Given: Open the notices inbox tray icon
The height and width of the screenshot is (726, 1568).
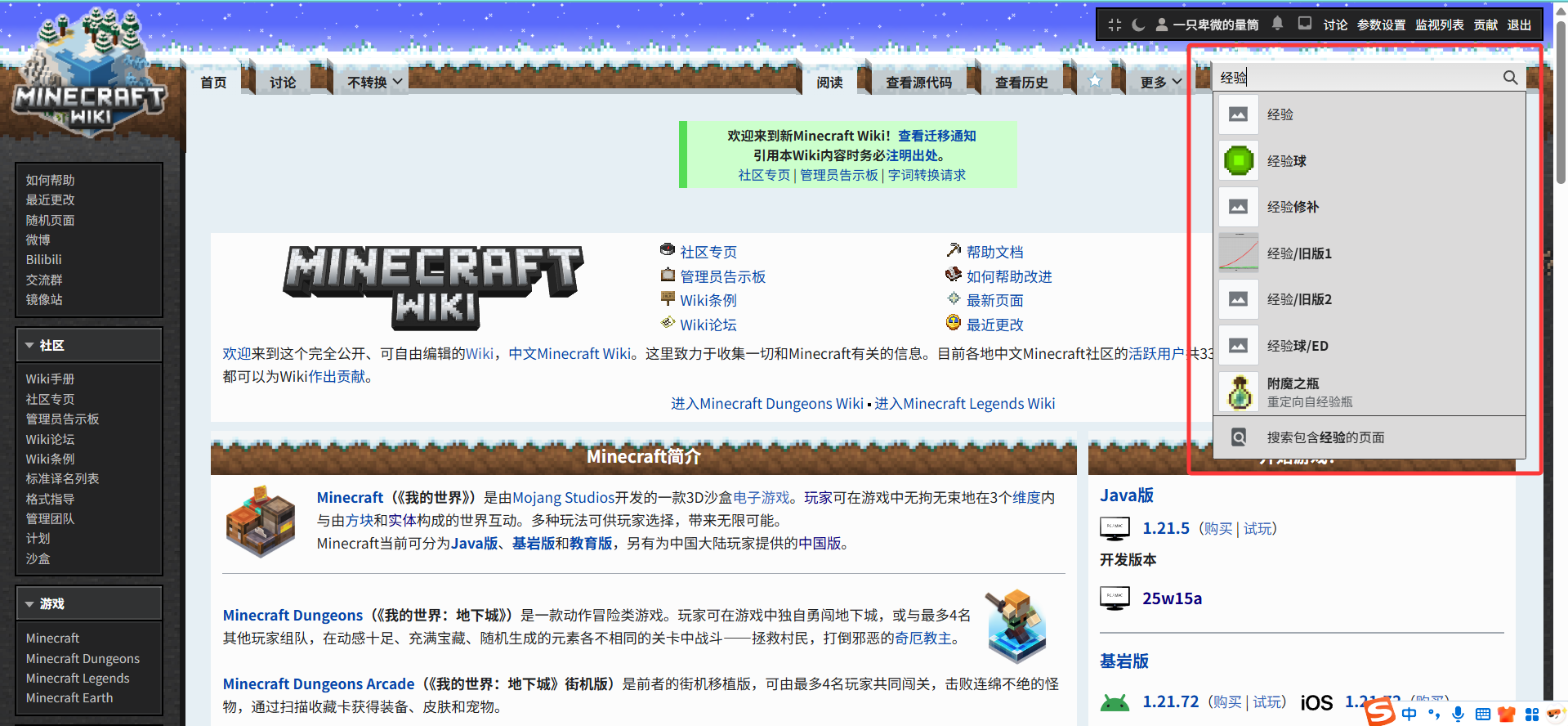Looking at the screenshot, I should click(x=1305, y=24).
